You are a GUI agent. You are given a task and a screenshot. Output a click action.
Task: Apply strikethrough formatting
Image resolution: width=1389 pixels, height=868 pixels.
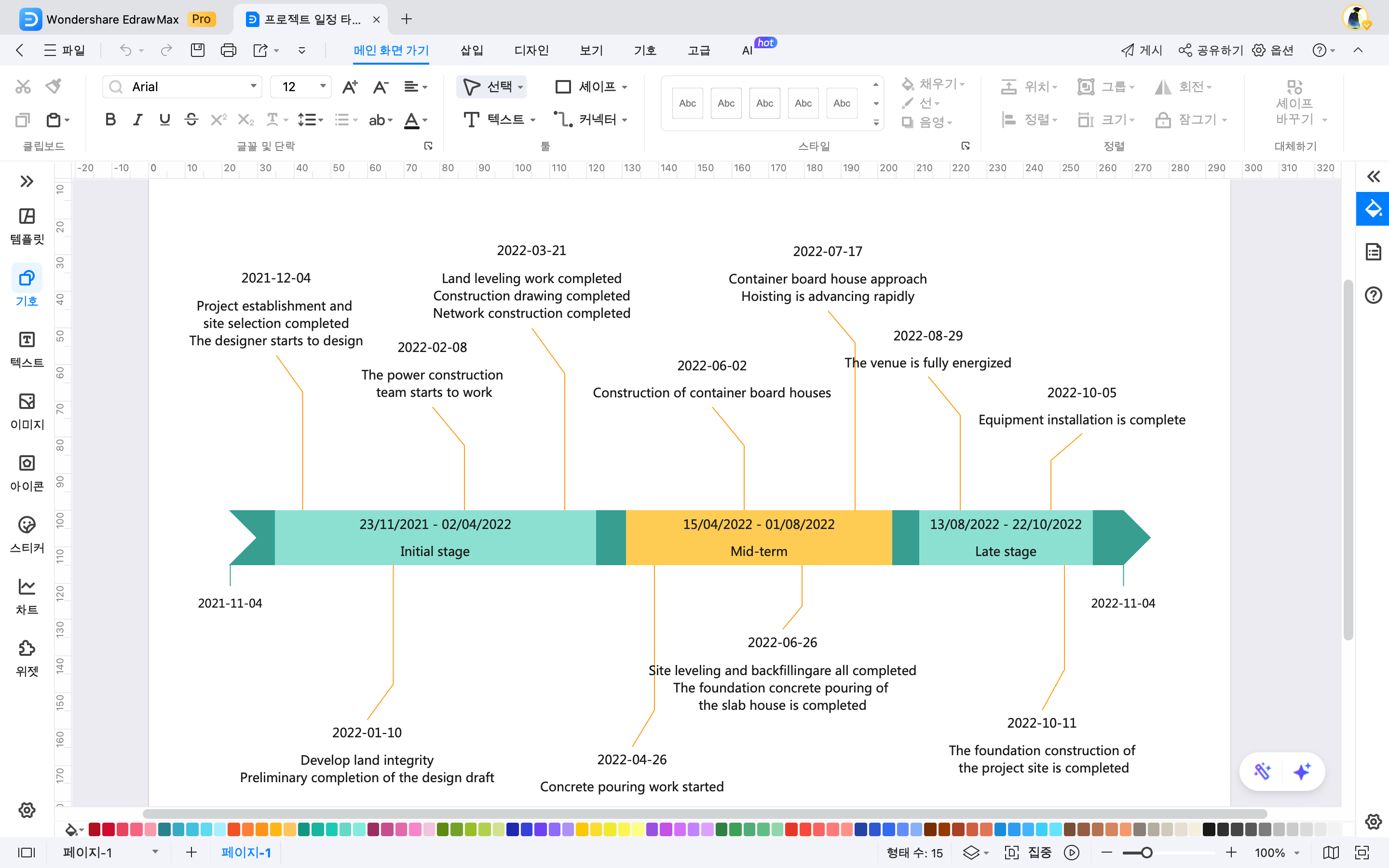click(191, 120)
